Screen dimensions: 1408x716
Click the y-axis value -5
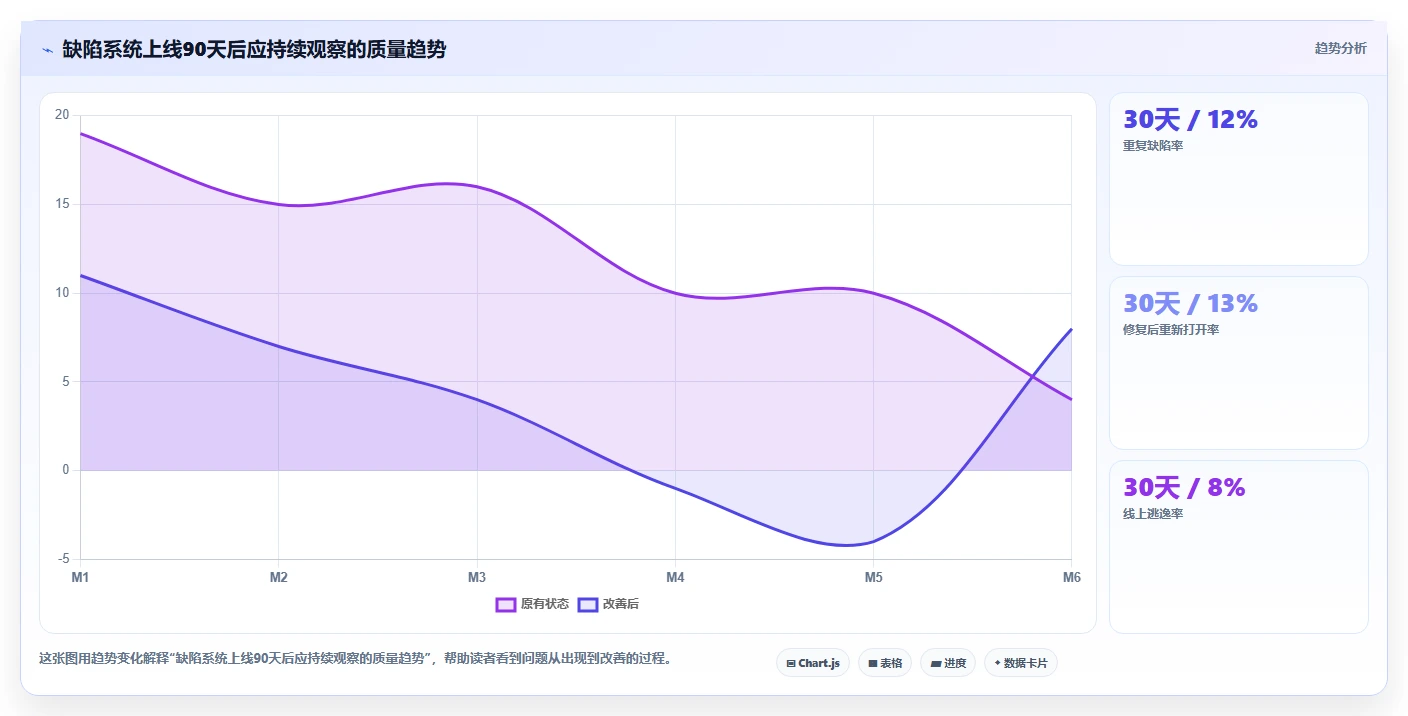(x=63, y=559)
